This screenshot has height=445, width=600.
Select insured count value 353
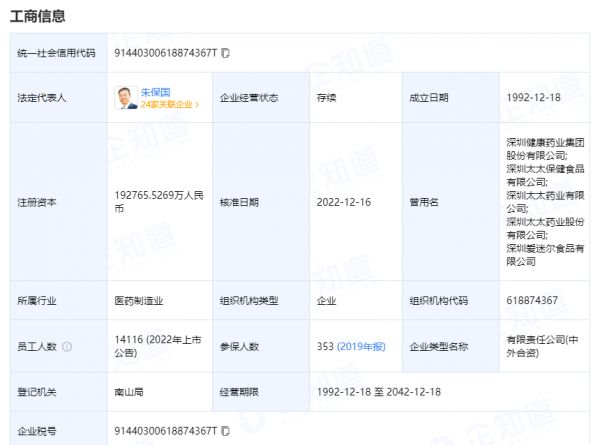pos(325,346)
